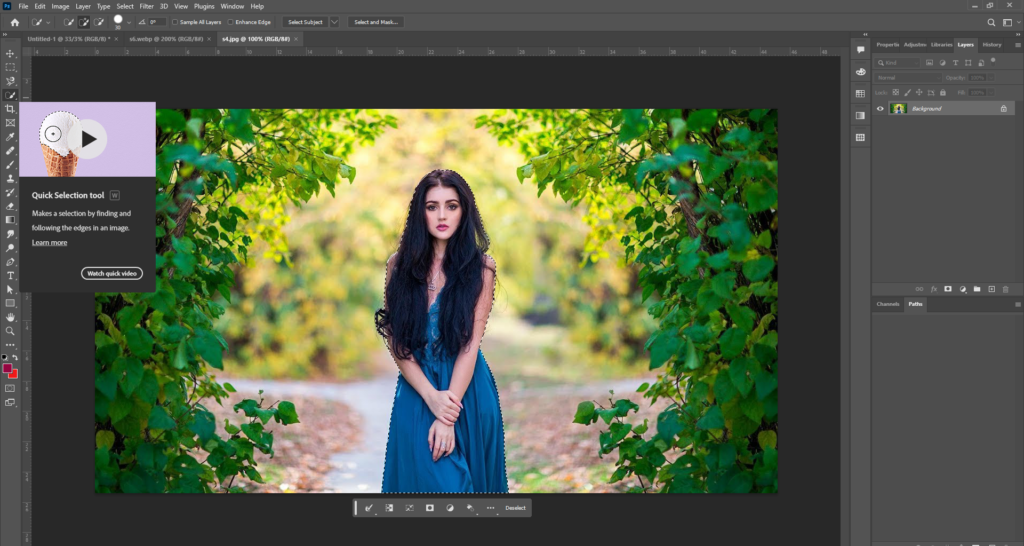Viewport: 1024px width, 546px height.
Task: Pick the Type tool in toolbar
Action: pyautogui.click(x=10, y=275)
